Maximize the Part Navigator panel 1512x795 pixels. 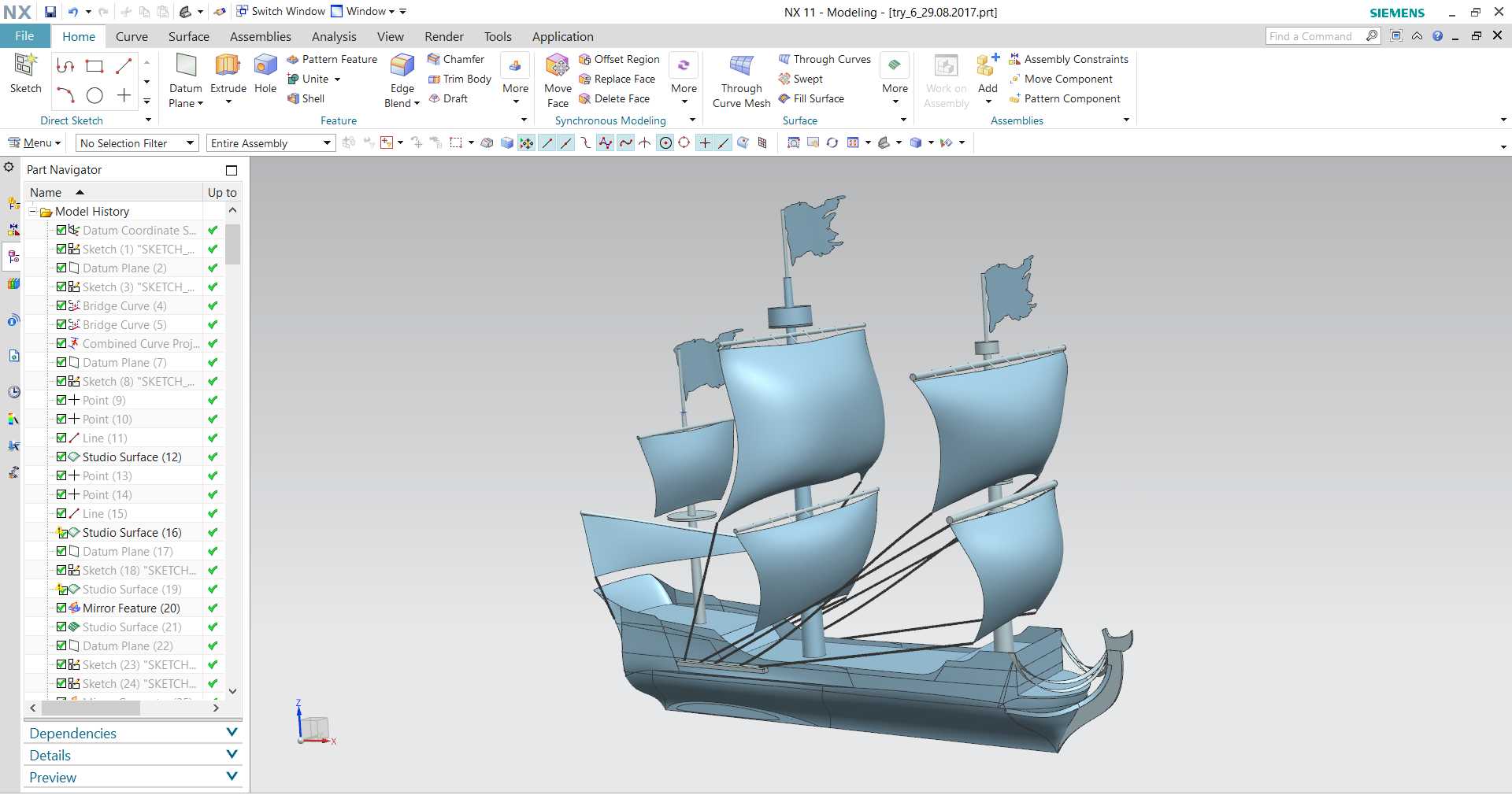coord(232,170)
